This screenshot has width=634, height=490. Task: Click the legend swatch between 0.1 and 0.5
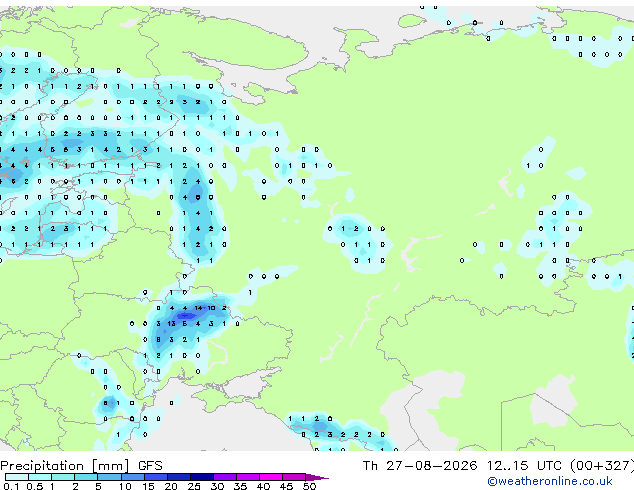click(x=17, y=477)
